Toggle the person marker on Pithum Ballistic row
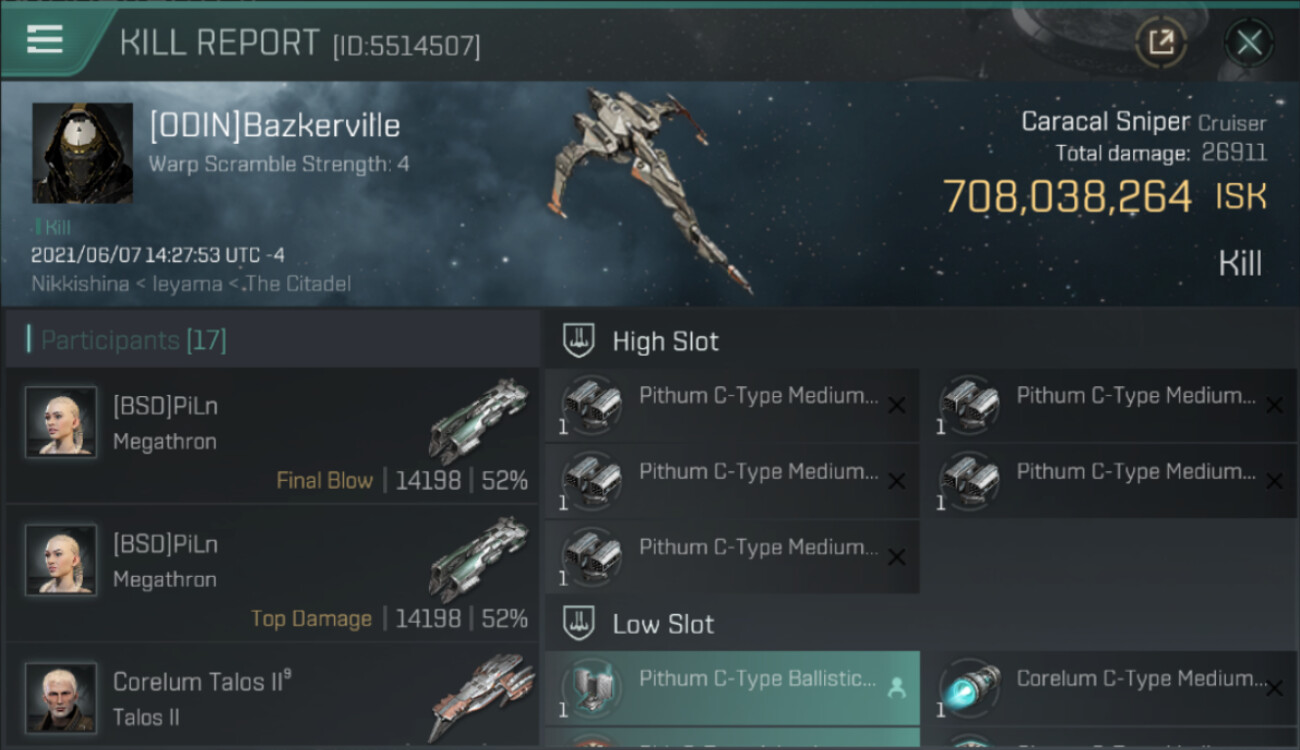 click(x=896, y=687)
